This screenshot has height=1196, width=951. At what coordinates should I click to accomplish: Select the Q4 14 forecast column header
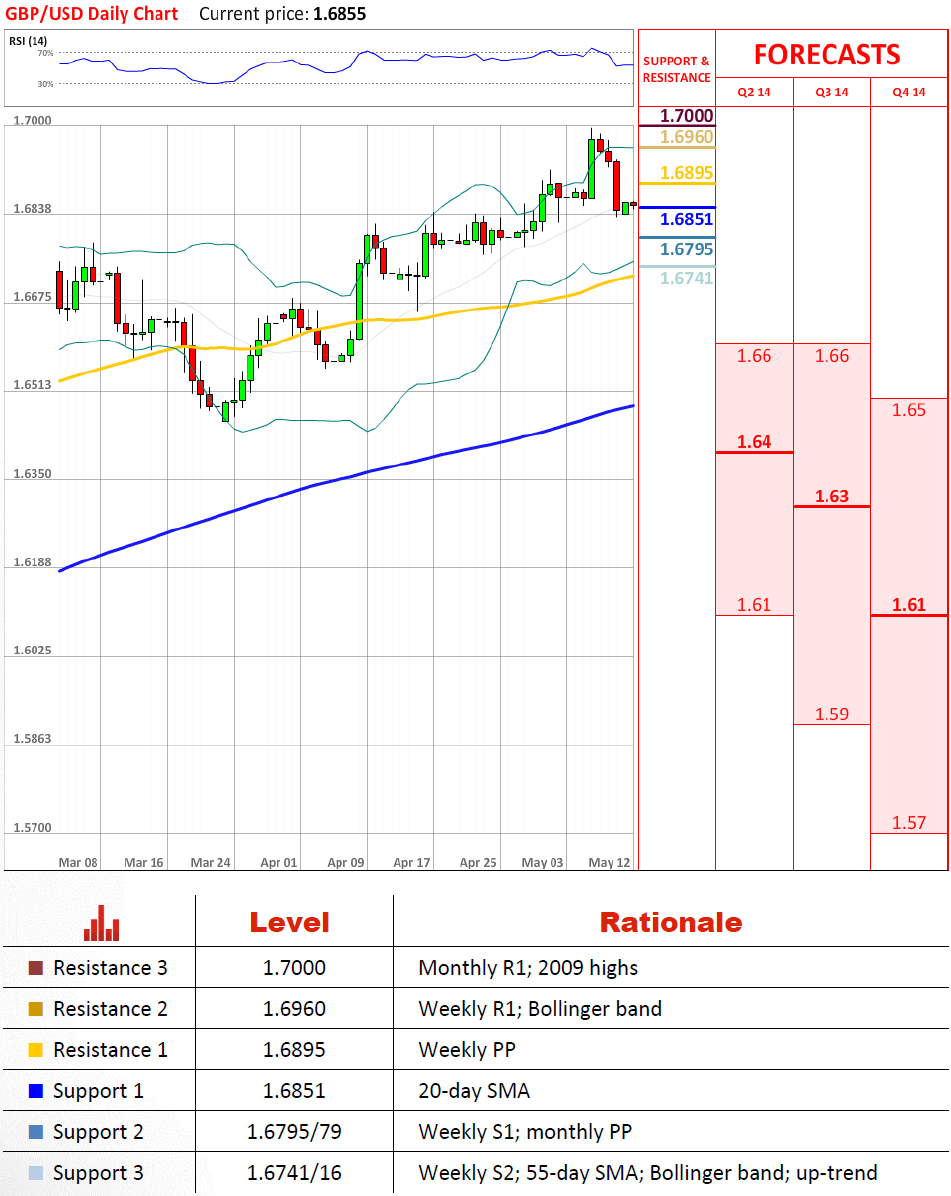pyautogui.click(x=909, y=92)
